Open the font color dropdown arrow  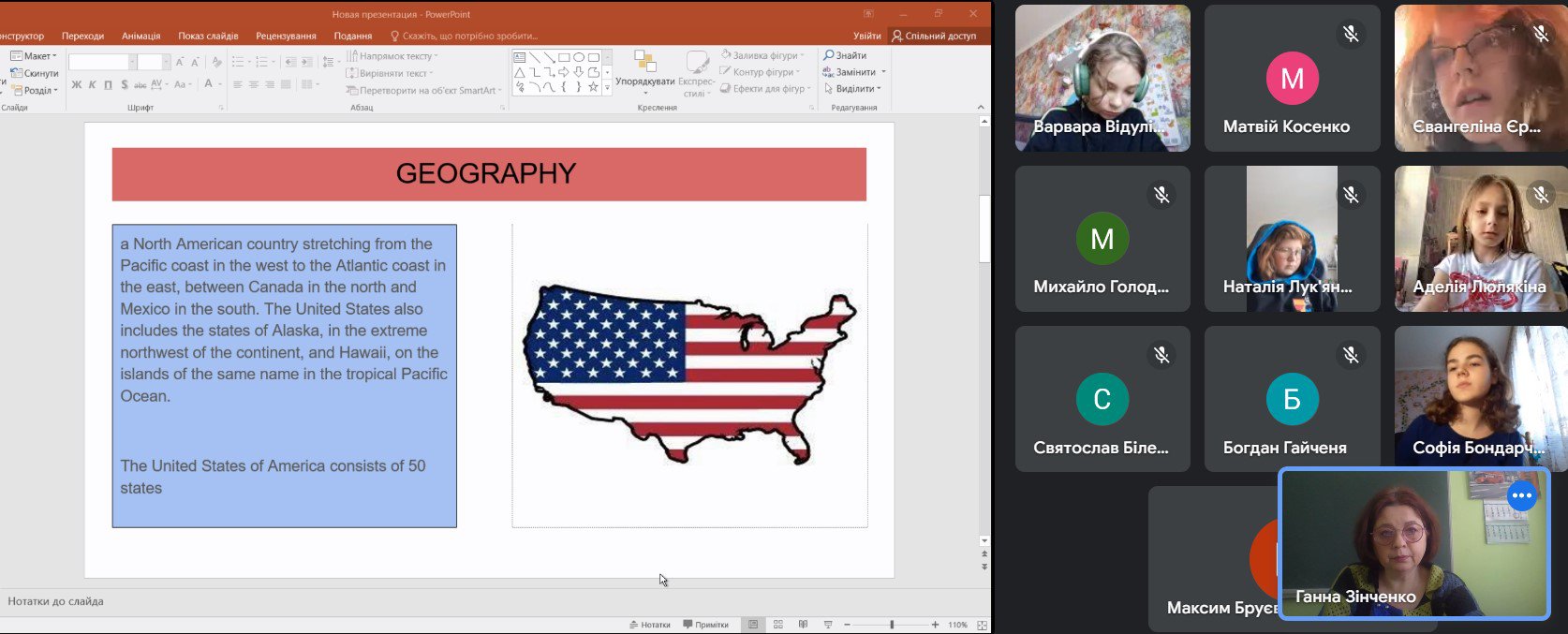(220, 85)
